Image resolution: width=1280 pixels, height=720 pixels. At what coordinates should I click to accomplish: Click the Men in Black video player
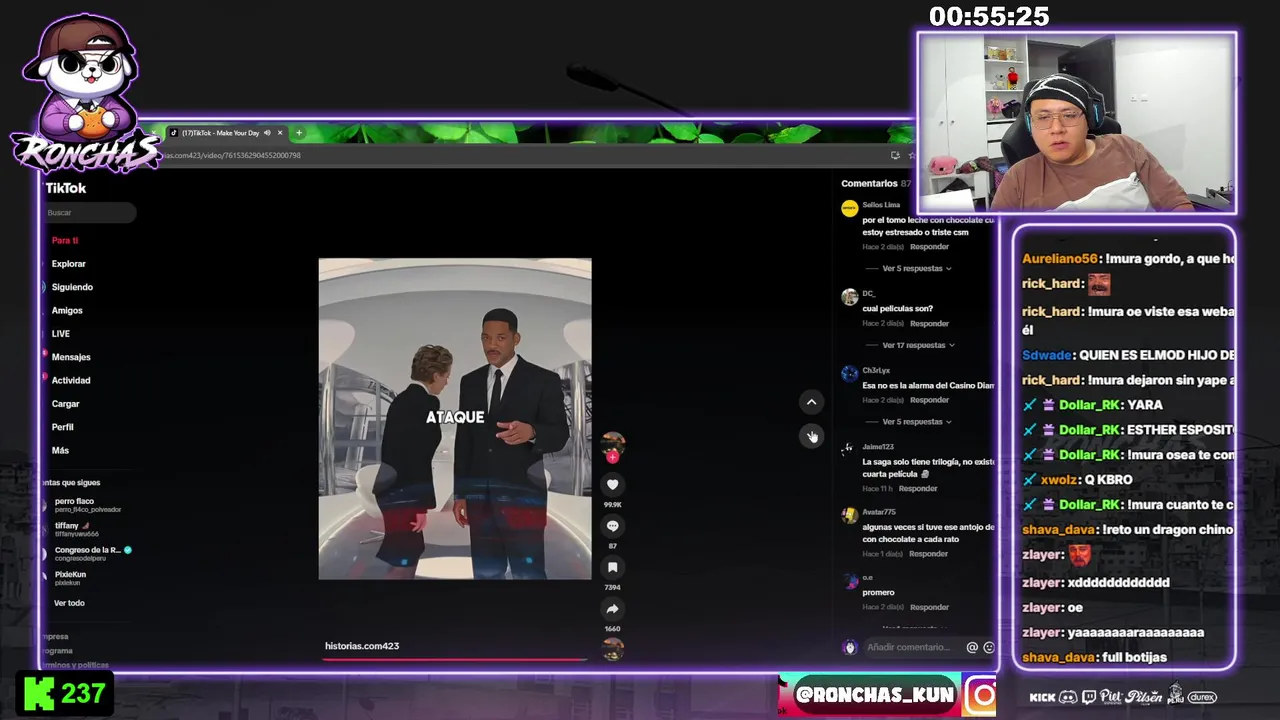(455, 419)
